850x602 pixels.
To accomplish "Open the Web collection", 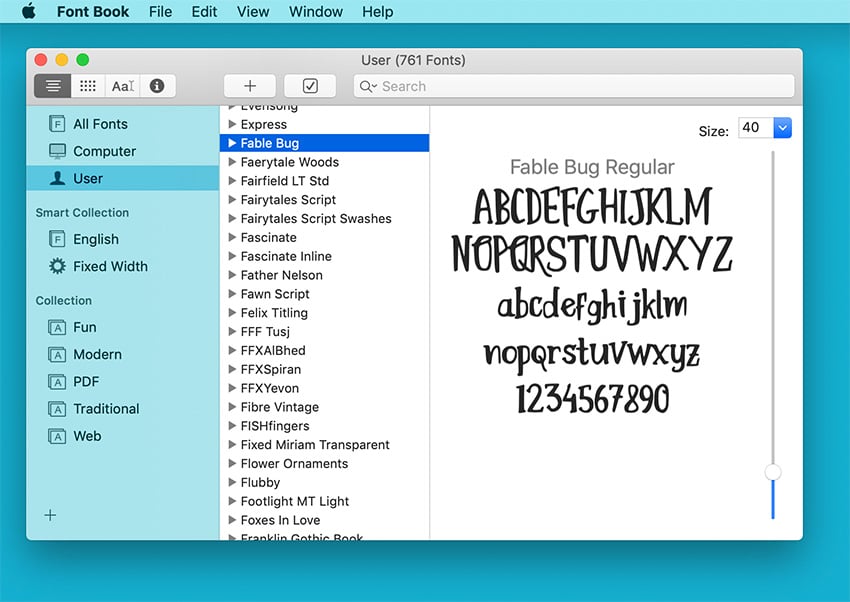I will click(123, 436).
